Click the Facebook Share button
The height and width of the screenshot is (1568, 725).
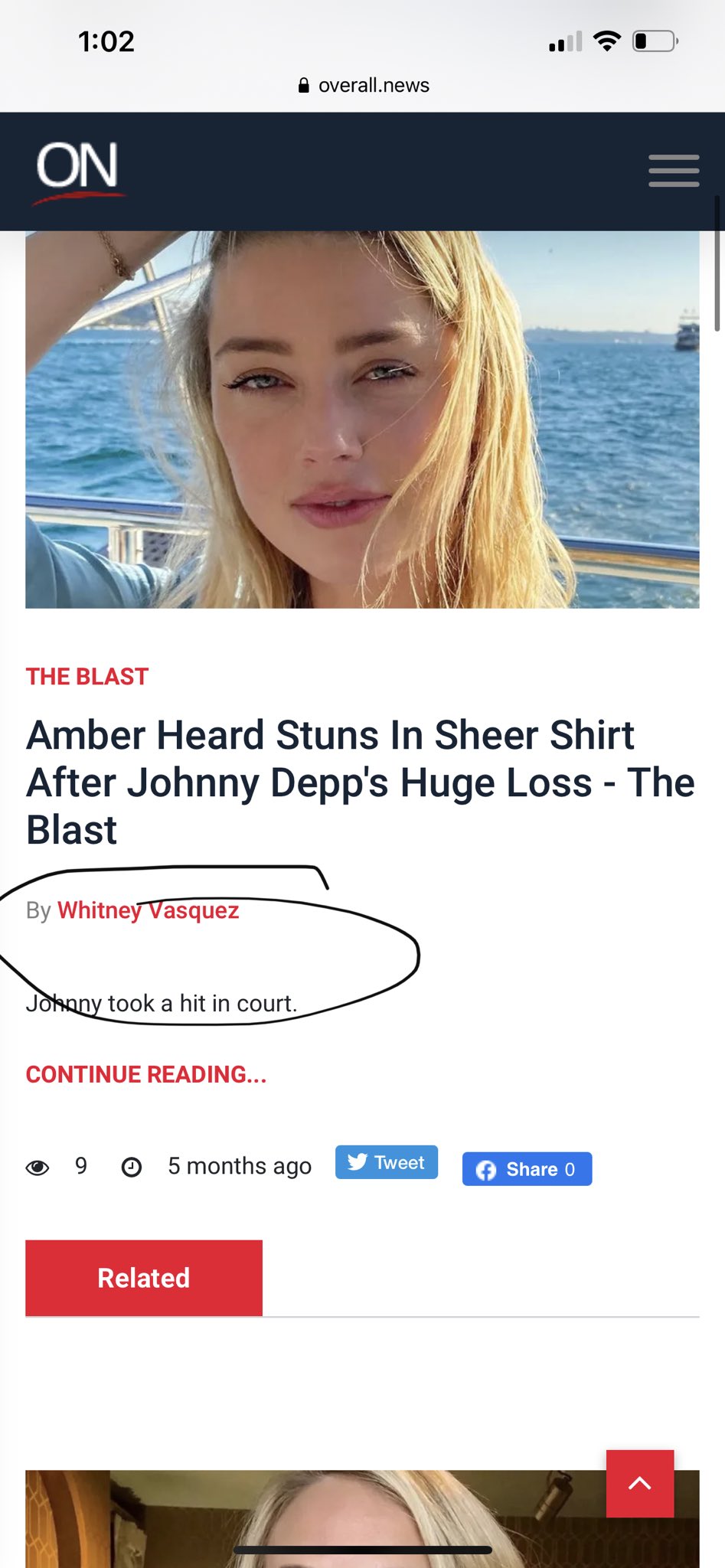(527, 1169)
